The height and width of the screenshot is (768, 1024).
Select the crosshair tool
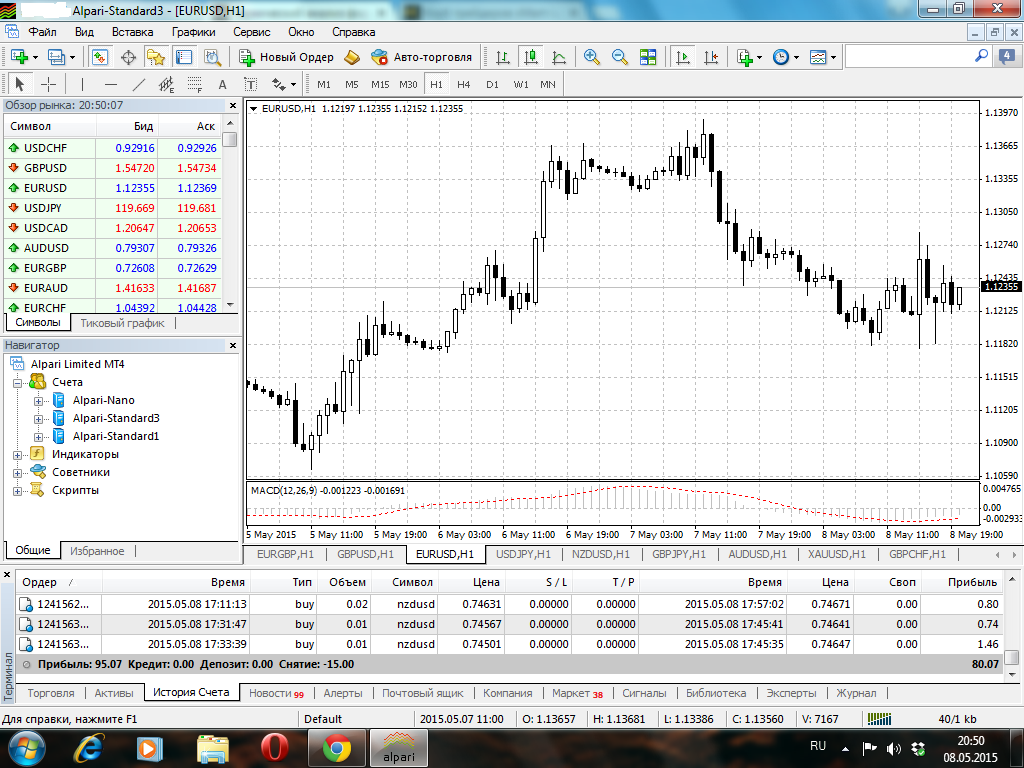coord(48,84)
